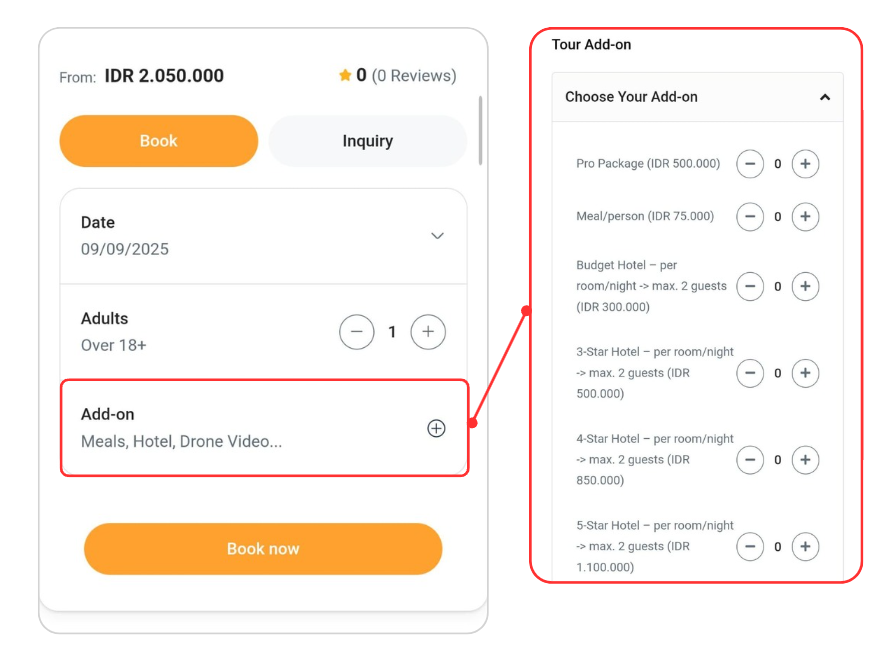Click the booking panel scrollbar

pos(481,130)
